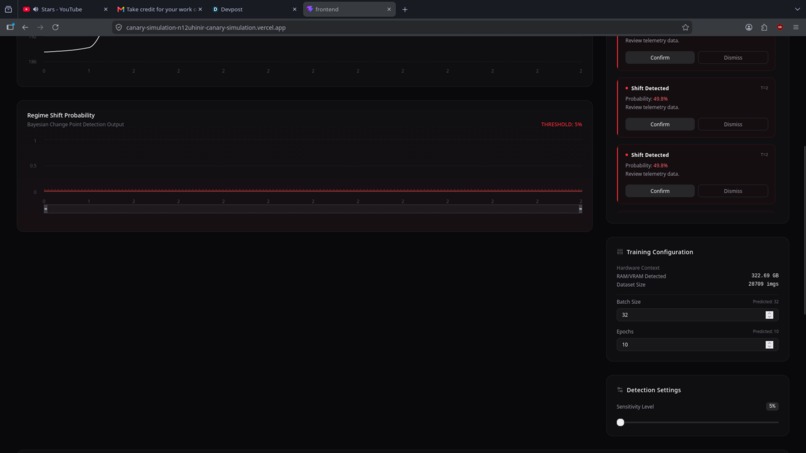The width and height of the screenshot is (806, 453).
Task: Close the frontend tab
Action: pyautogui.click(x=389, y=9)
